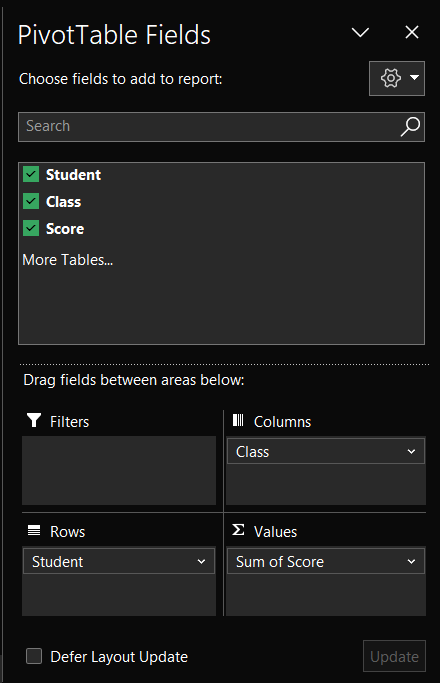Open the More Tables link
Image resolution: width=440 pixels, height=683 pixels.
(x=68, y=260)
